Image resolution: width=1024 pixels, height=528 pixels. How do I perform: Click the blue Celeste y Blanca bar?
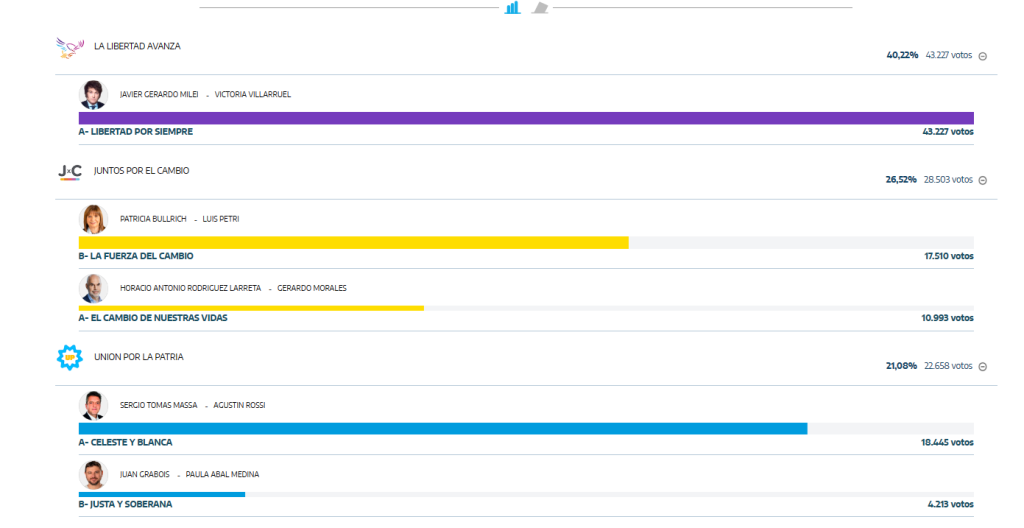pos(443,429)
